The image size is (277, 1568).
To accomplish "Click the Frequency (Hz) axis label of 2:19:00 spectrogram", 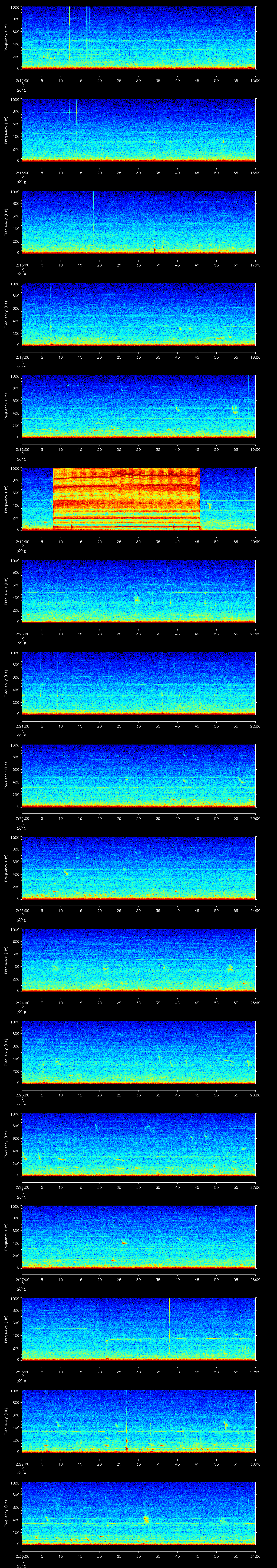I will coord(6,499).
